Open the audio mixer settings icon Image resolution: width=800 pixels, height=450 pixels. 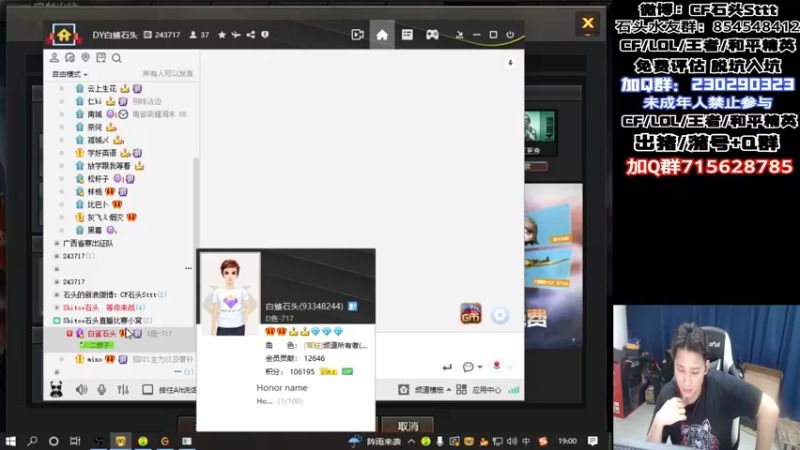click(123, 390)
